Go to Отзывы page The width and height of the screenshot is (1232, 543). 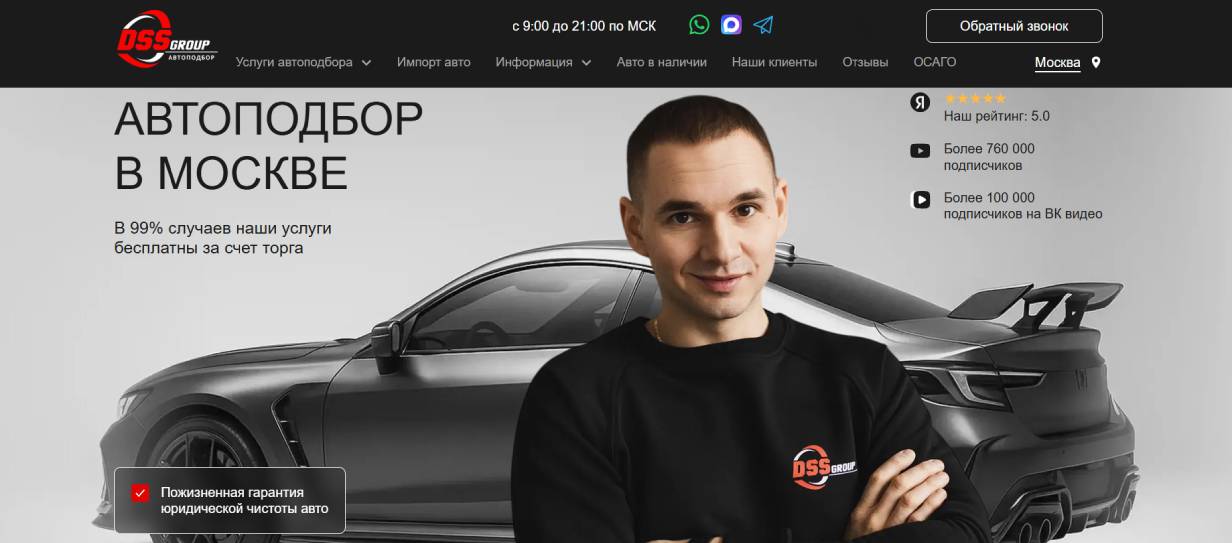click(x=865, y=62)
